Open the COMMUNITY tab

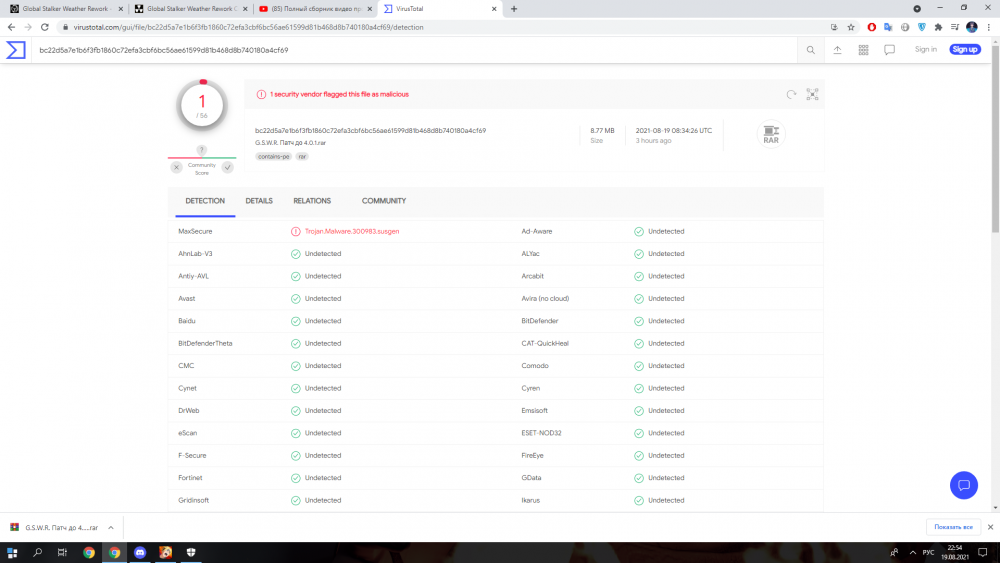[x=384, y=201]
